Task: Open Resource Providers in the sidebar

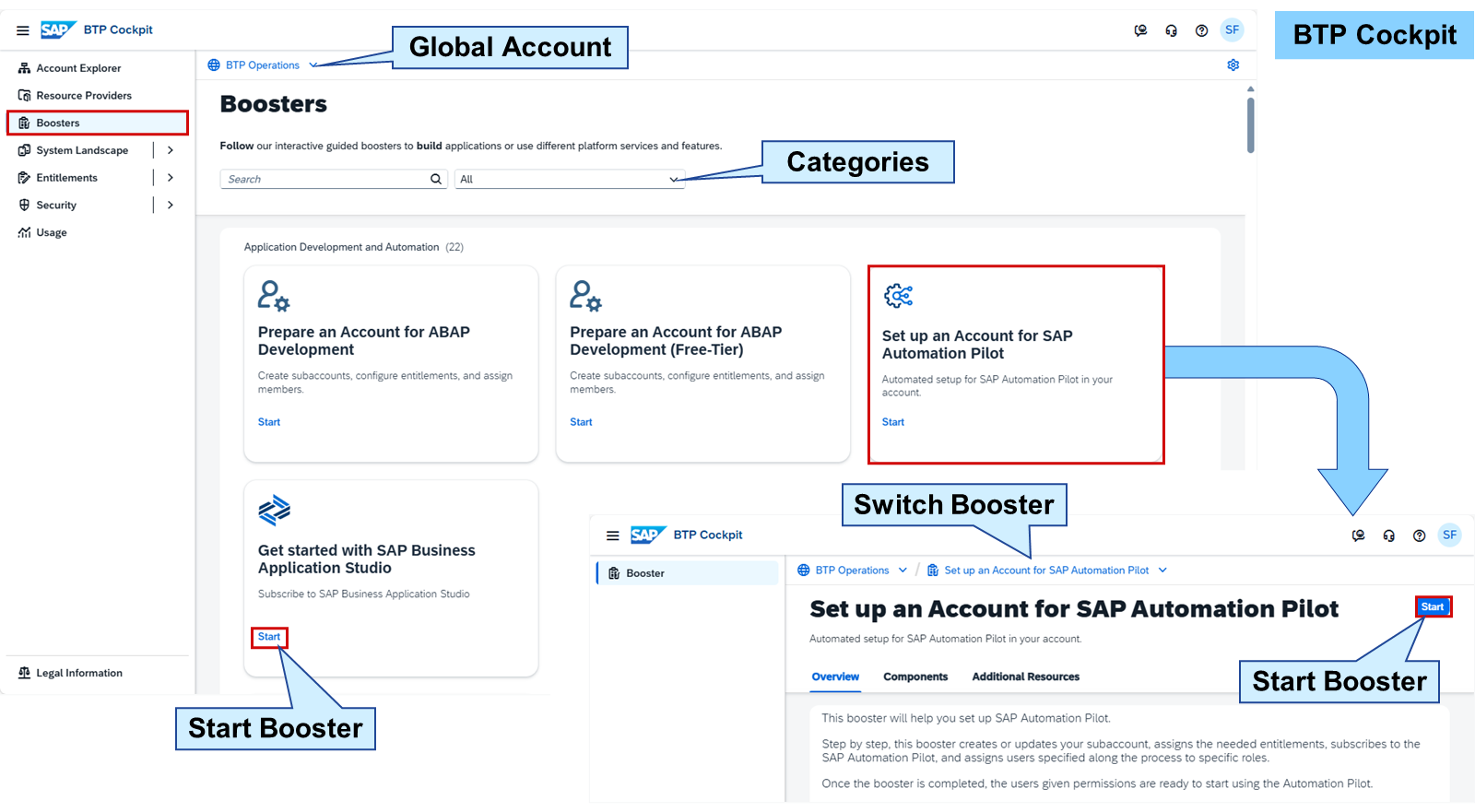Action: click(84, 96)
